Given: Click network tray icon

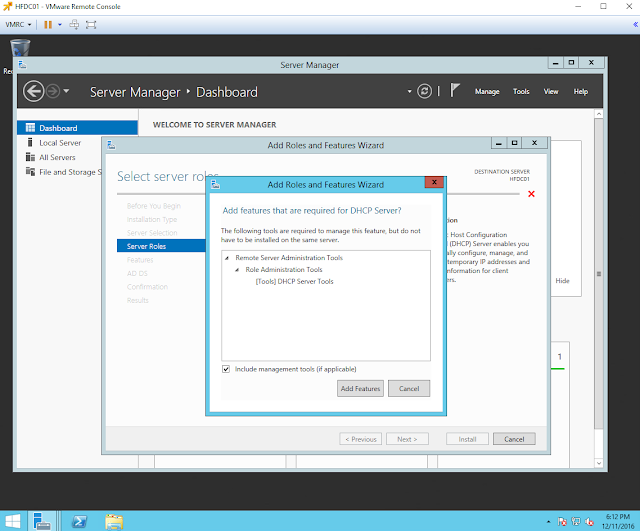Looking at the screenshot, I should click(576, 522).
